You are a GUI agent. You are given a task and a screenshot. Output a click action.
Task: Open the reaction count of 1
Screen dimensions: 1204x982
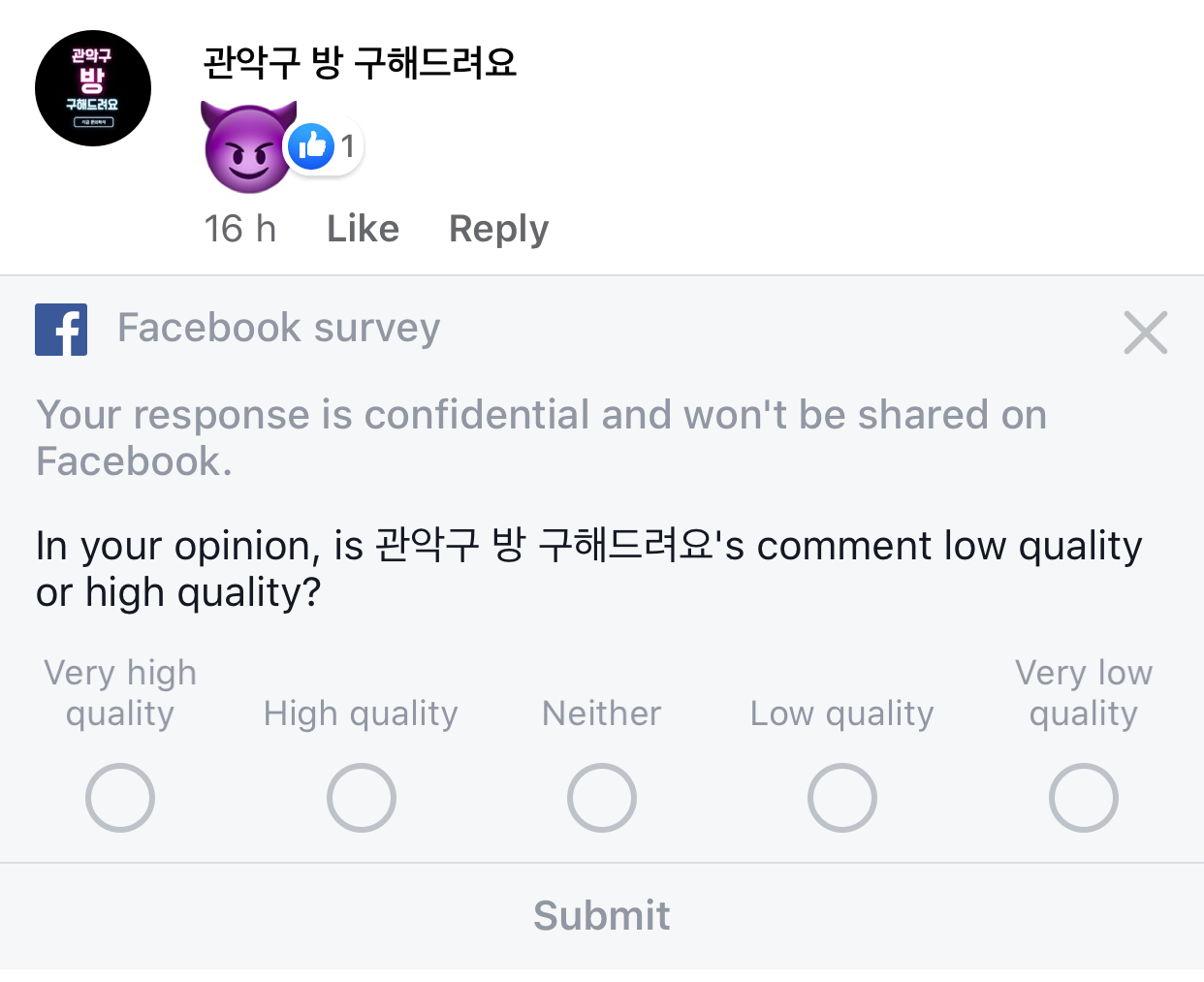pyautogui.click(x=347, y=146)
